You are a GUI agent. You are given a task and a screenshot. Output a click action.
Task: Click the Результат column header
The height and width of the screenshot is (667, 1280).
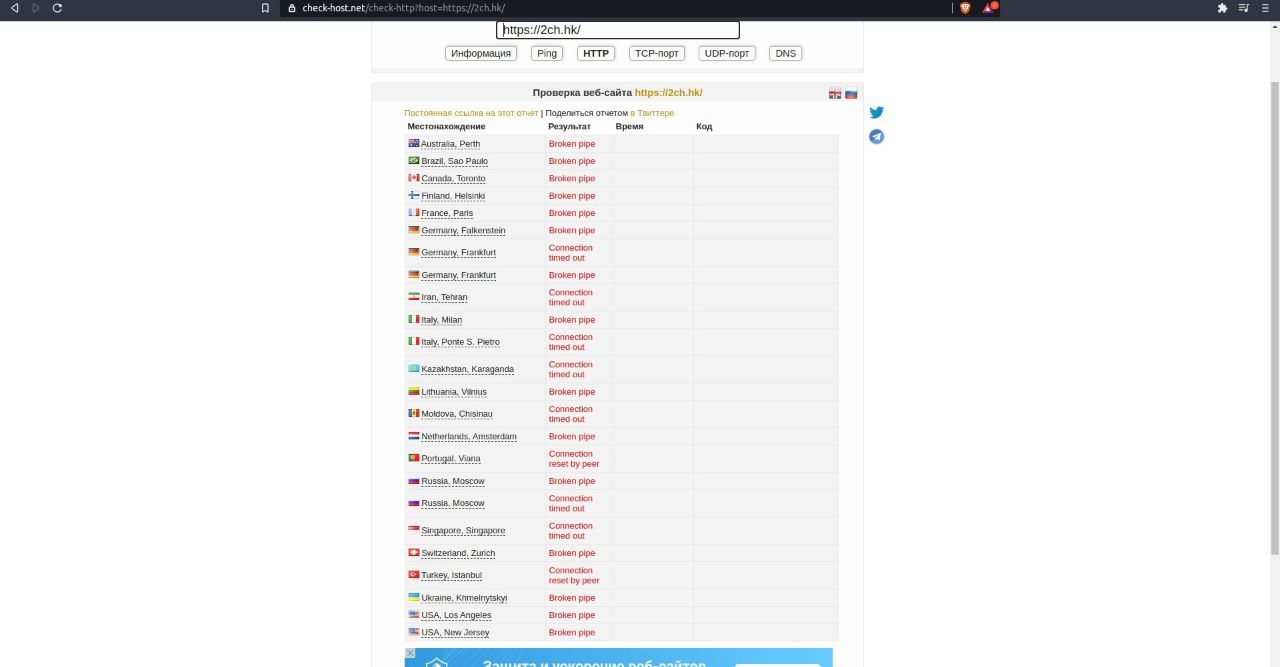click(x=569, y=127)
